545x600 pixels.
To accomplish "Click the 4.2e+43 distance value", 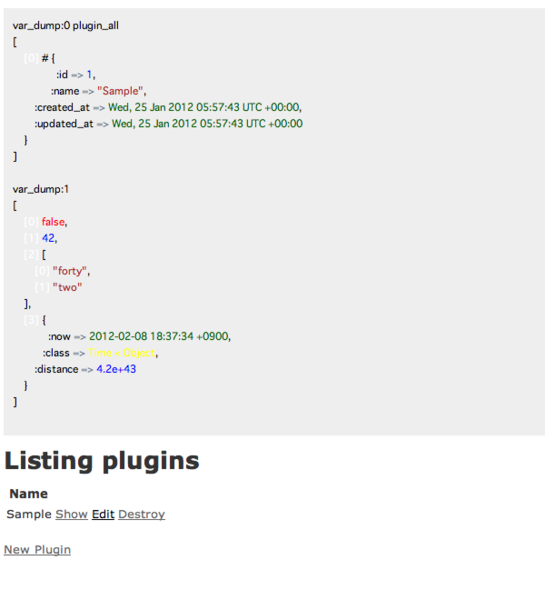I will 116,369.
